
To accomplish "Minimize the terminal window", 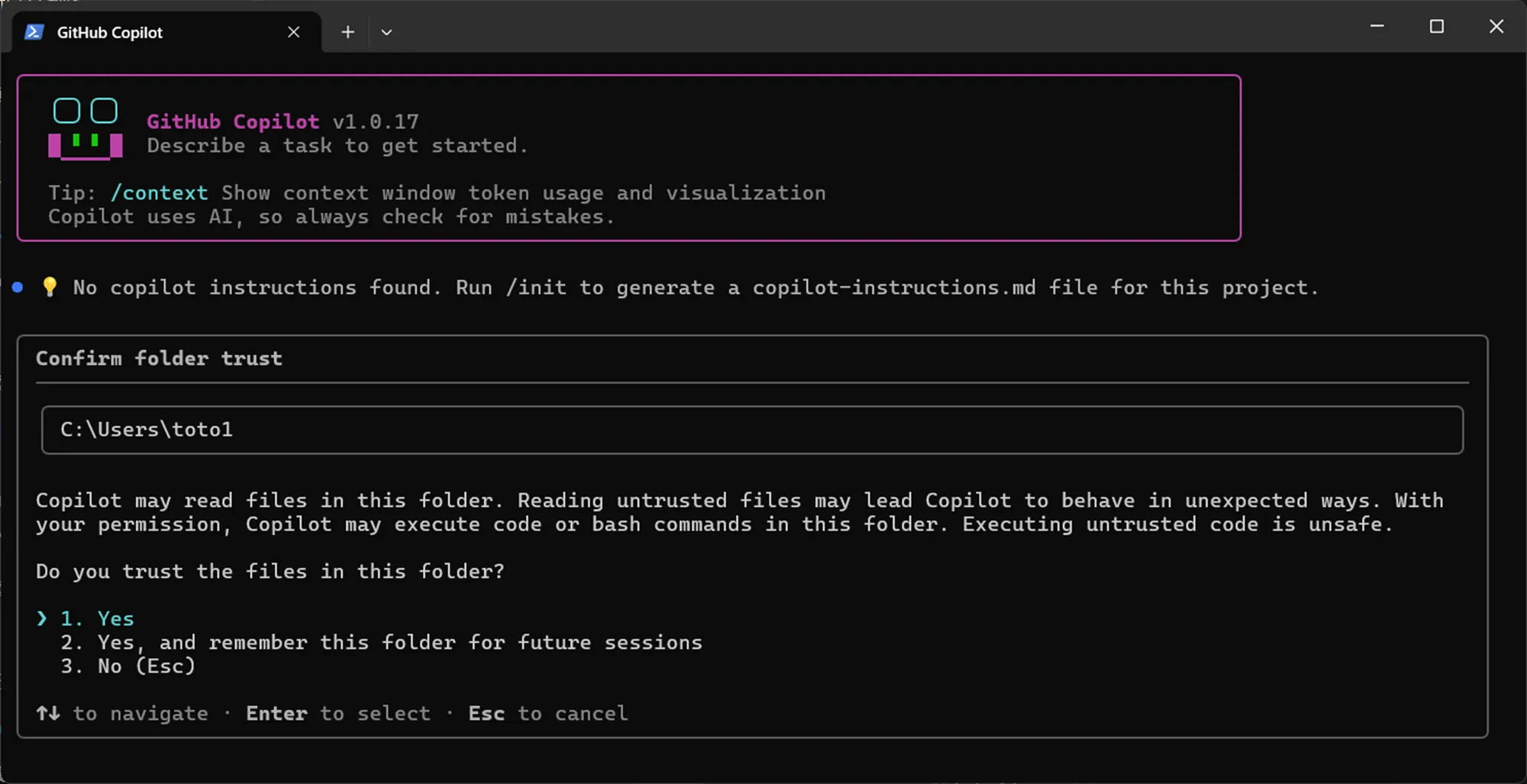I will click(x=1377, y=26).
